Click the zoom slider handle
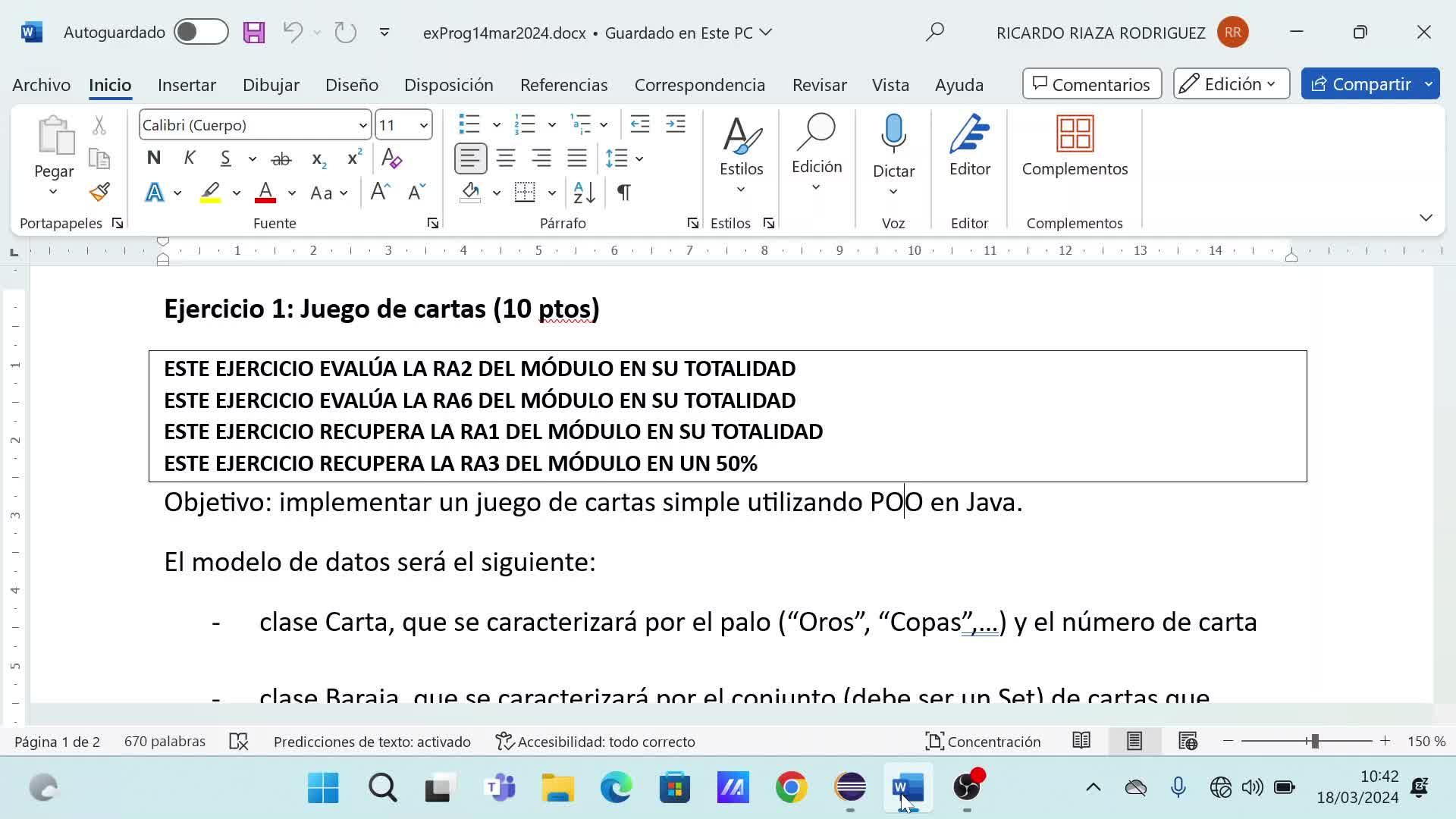The height and width of the screenshot is (819, 1456). tap(1314, 742)
